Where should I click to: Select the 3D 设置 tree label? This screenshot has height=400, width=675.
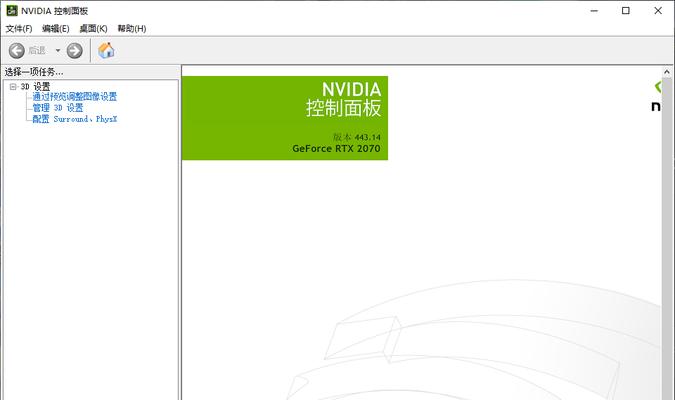[x=35, y=87]
